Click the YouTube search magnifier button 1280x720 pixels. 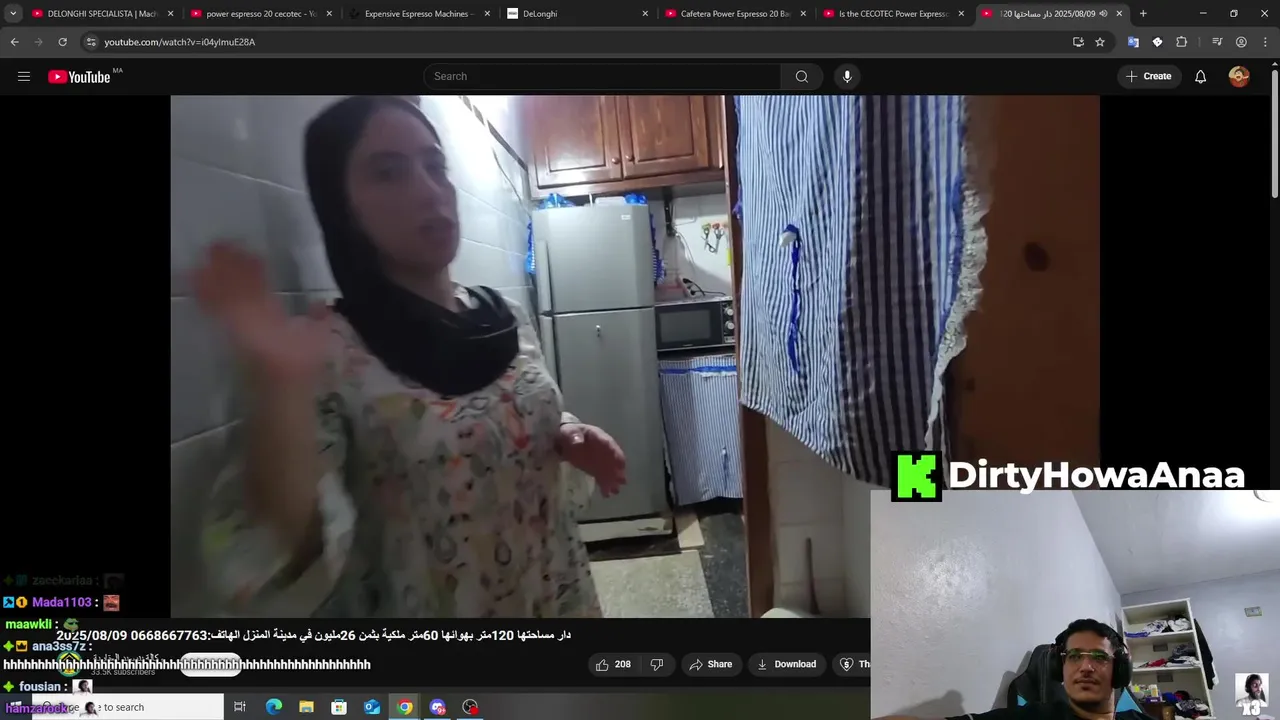pos(802,77)
